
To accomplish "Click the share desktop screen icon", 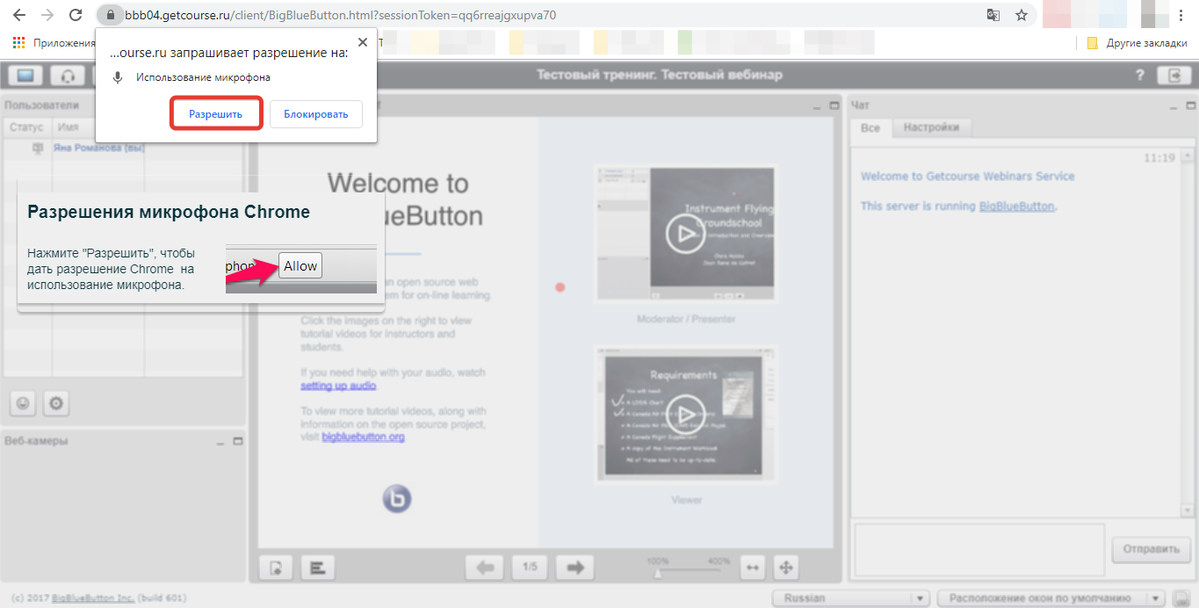I will point(26,76).
